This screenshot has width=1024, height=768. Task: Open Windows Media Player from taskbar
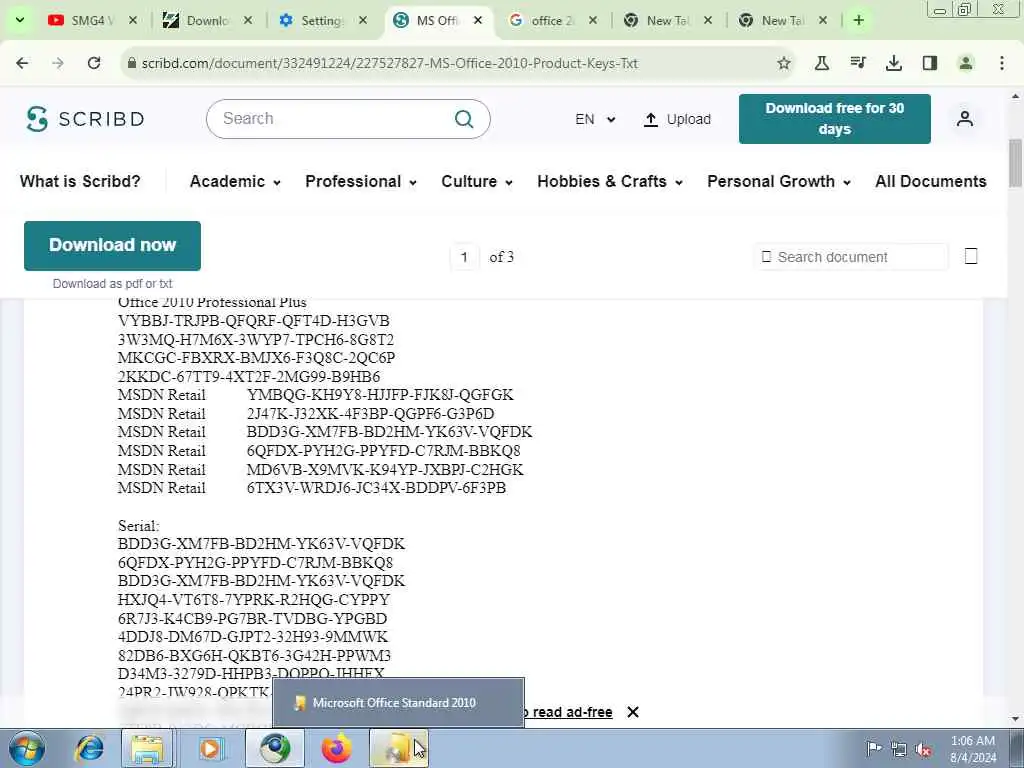(210, 748)
